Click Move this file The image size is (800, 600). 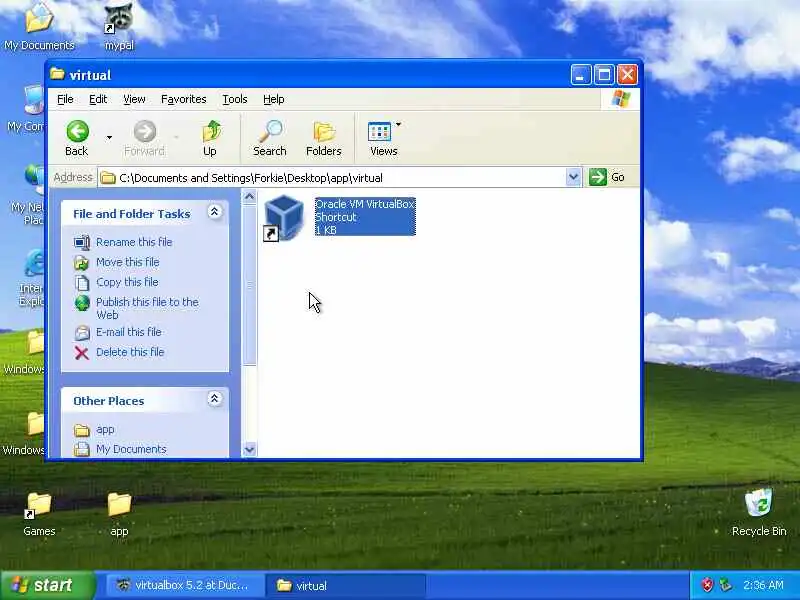click(x=128, y=262)
